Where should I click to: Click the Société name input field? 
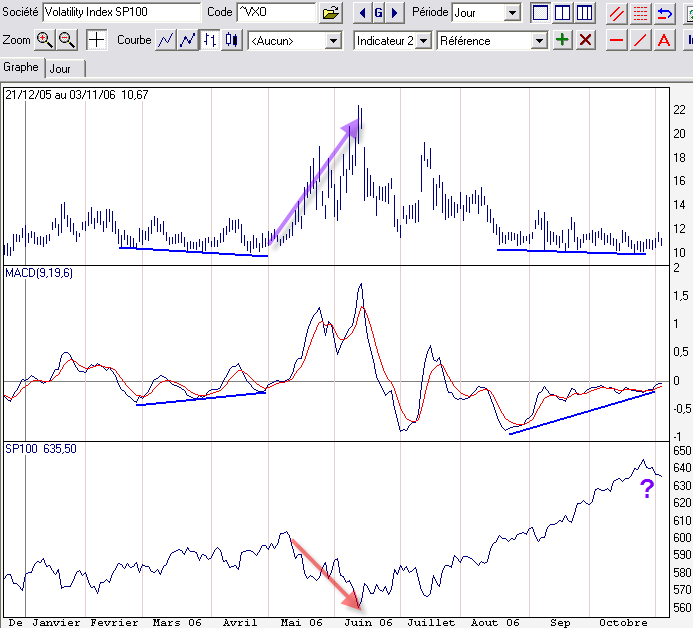(122, 12)
